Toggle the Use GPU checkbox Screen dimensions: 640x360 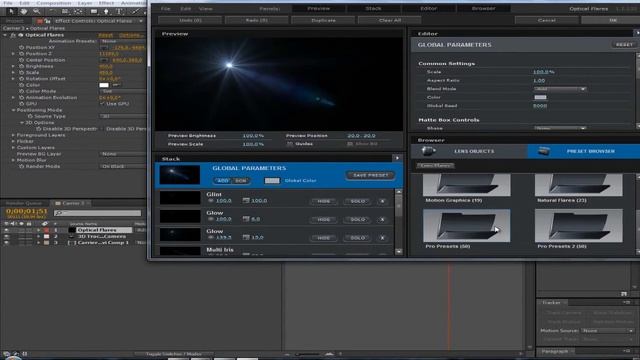(102, 104)
